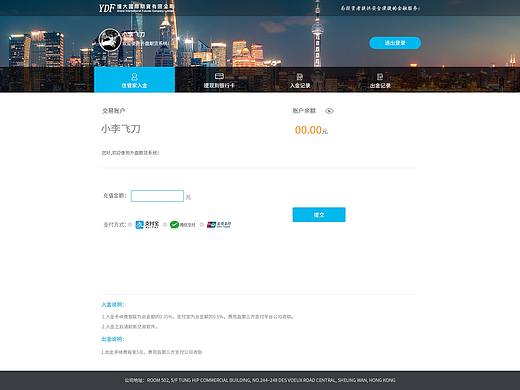Click the footer Hong Kong company address
The image size is (520, 390).
260,380
